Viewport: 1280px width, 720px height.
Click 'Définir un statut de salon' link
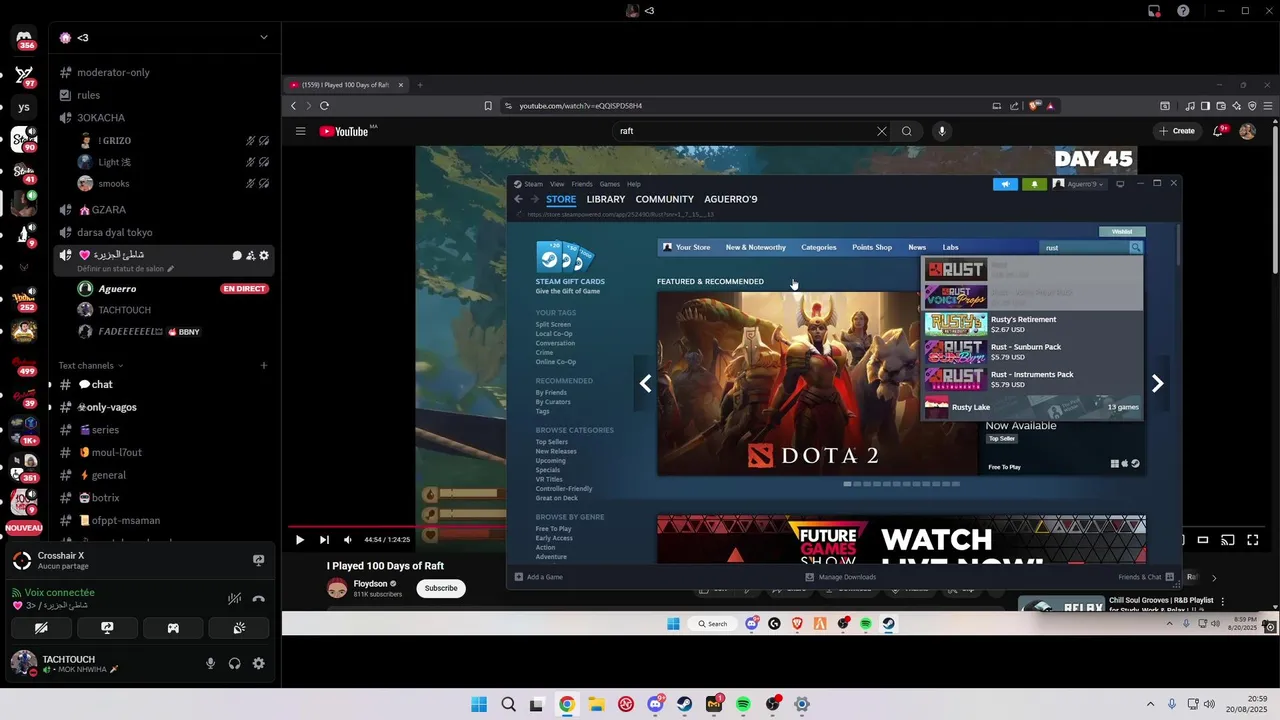pyautogui.click(x=126, y=269)
